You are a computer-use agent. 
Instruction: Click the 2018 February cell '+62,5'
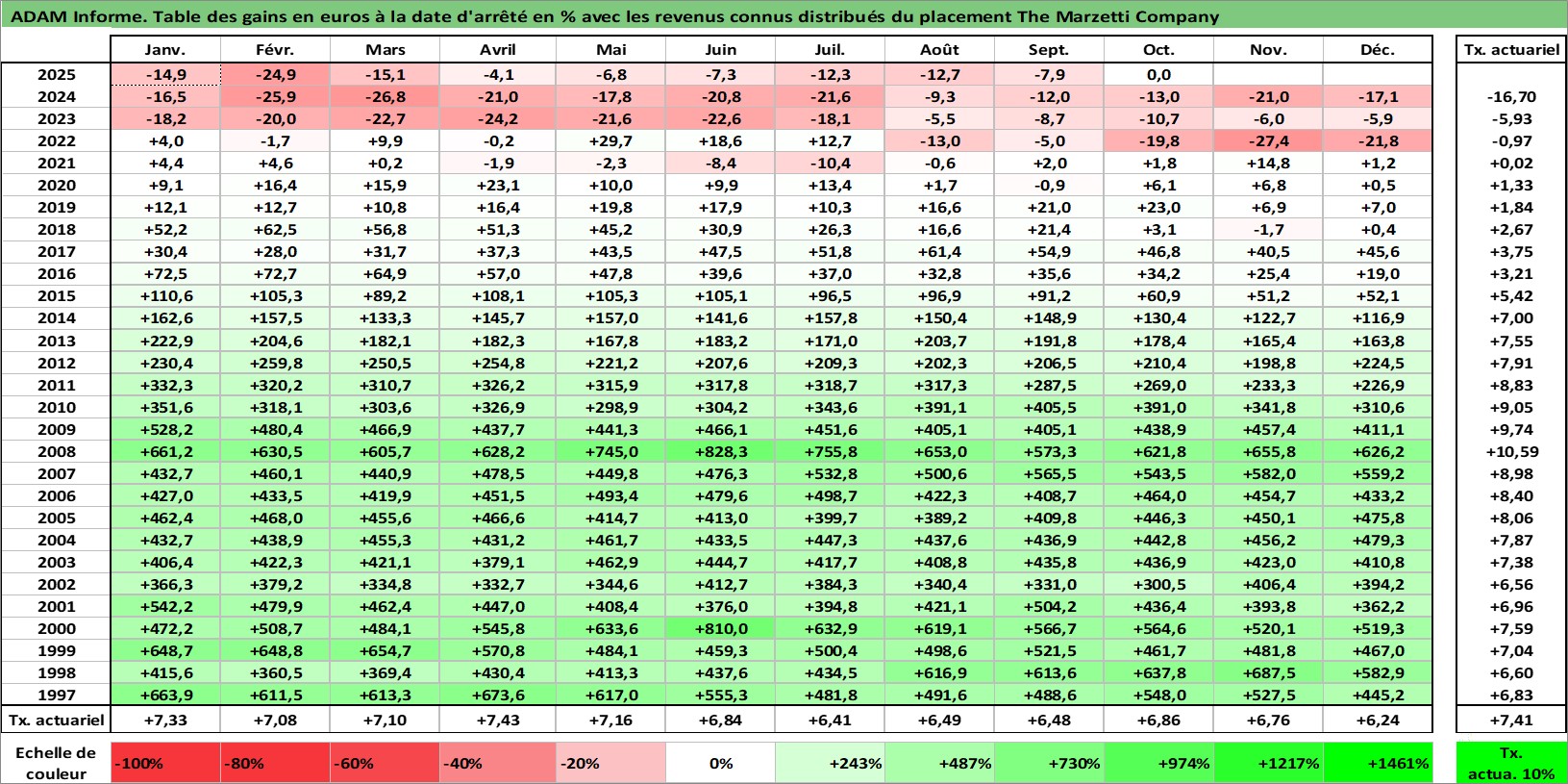coord(275,229)
